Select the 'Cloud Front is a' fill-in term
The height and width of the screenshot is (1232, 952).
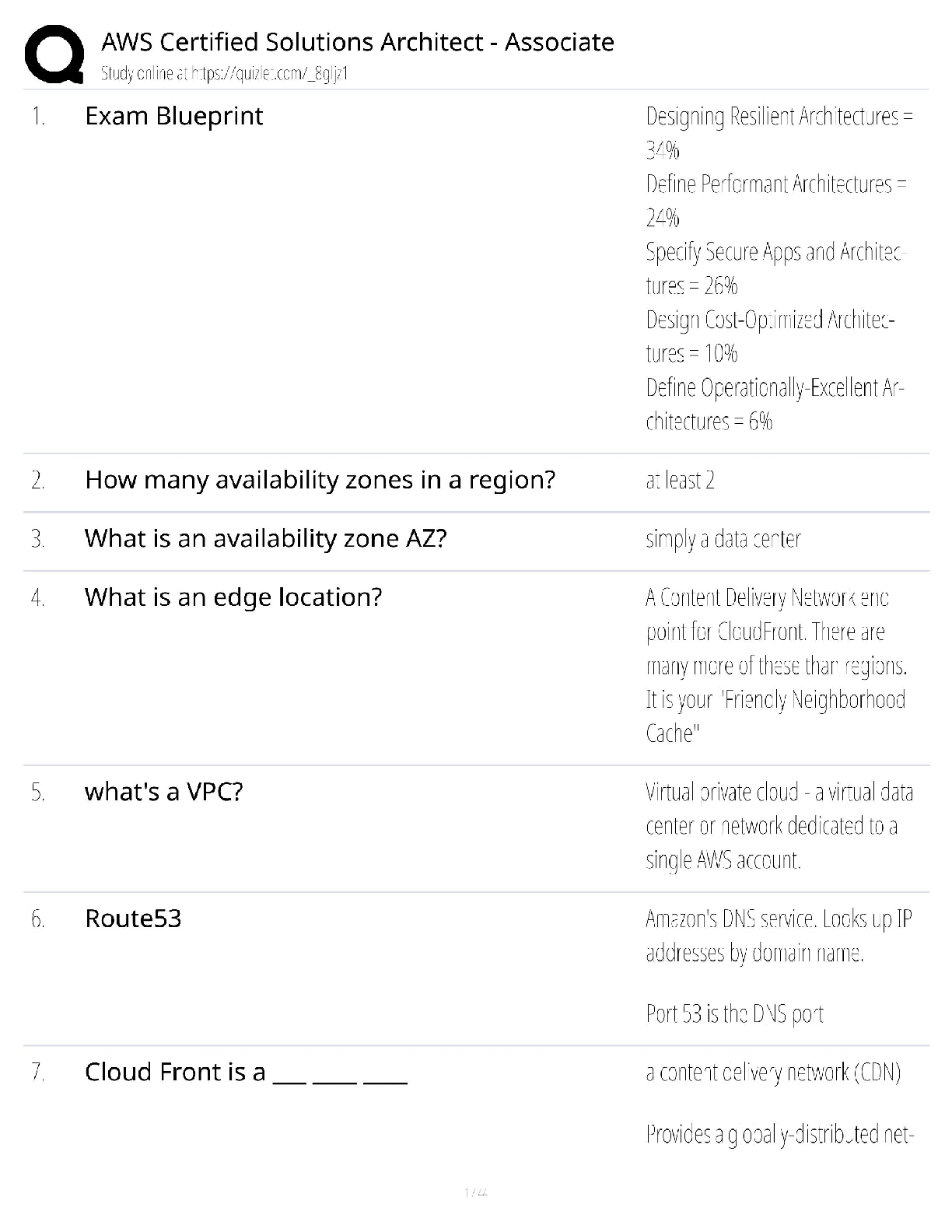[x=246, y=1073]
